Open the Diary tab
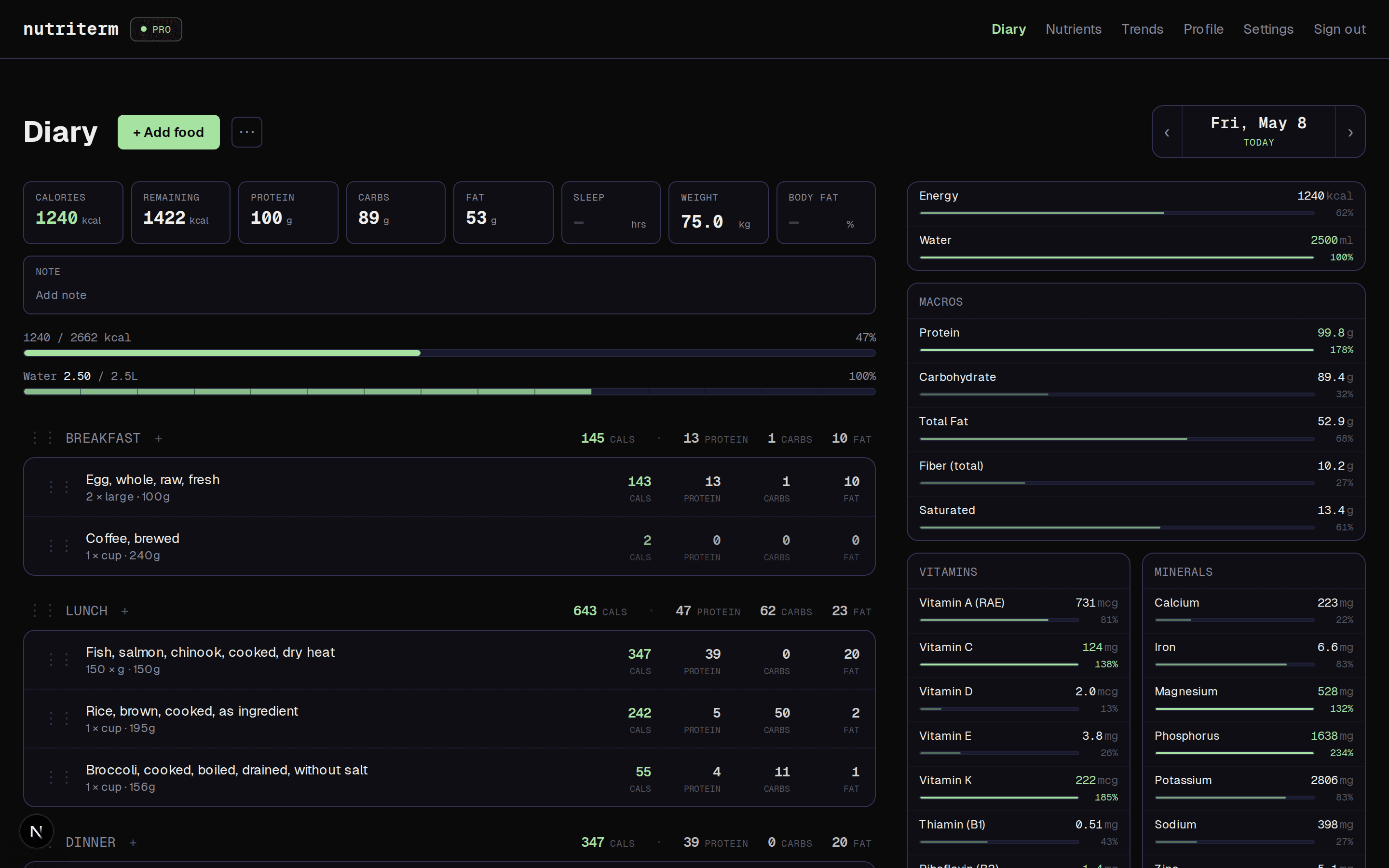 [1008, 29]
